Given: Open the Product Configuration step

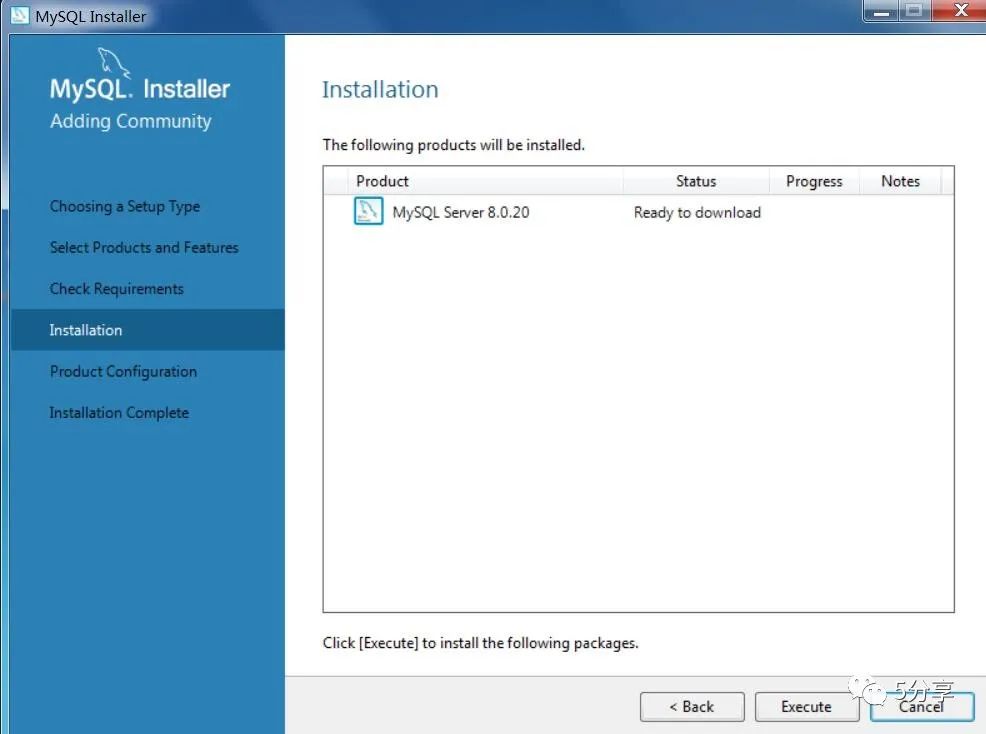Looking at the screenshot, I should click(x=123, y=372).
